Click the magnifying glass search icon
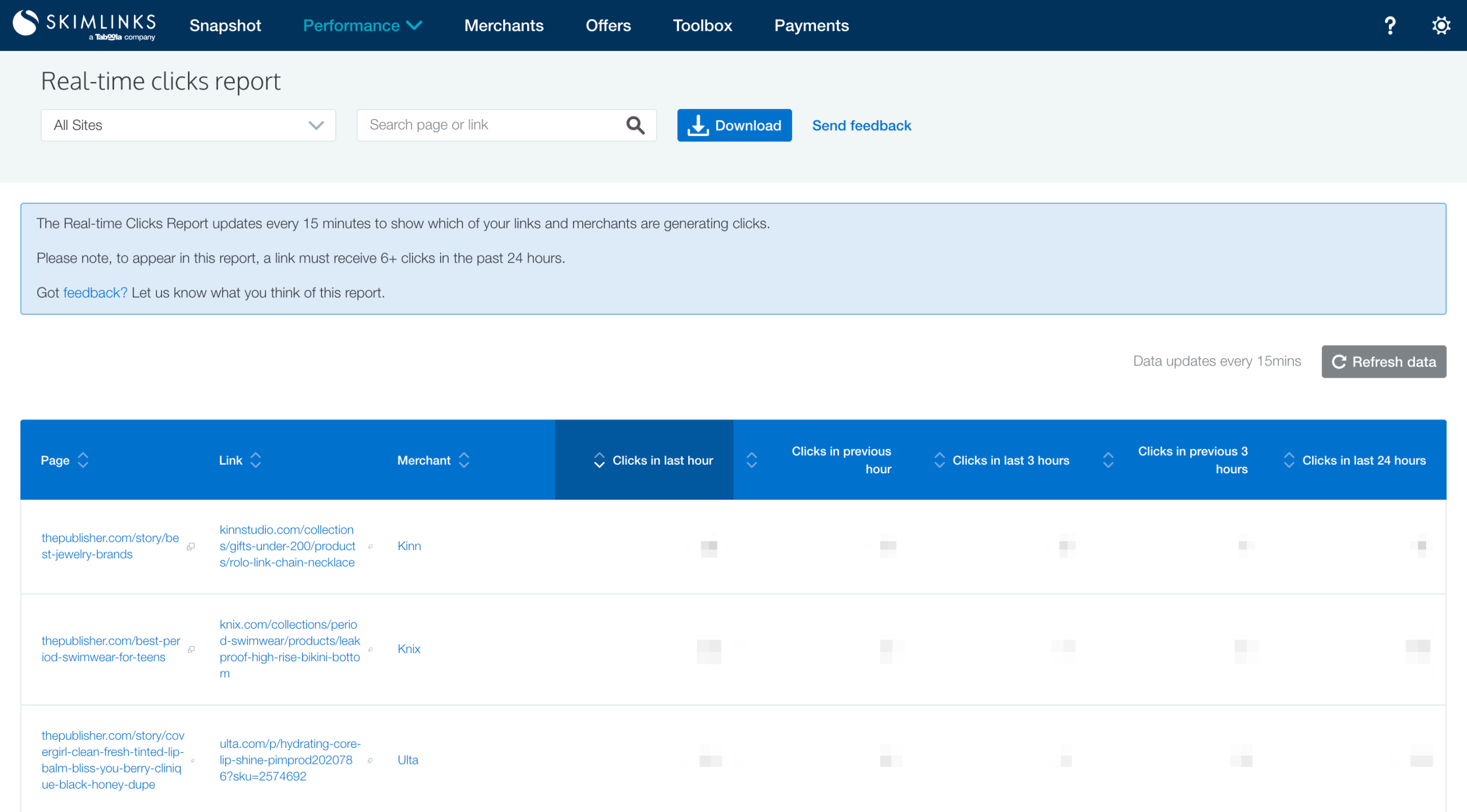 tap(635, 125)
